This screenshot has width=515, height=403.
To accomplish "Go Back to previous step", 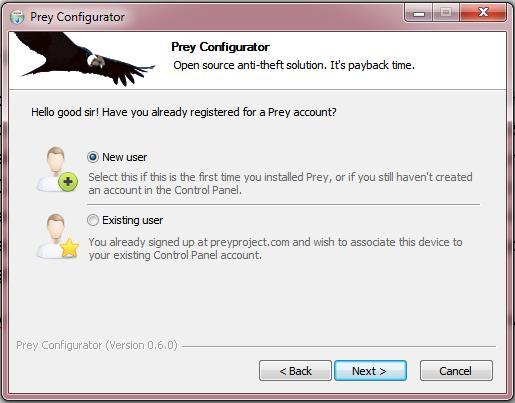I will [295, 370].
